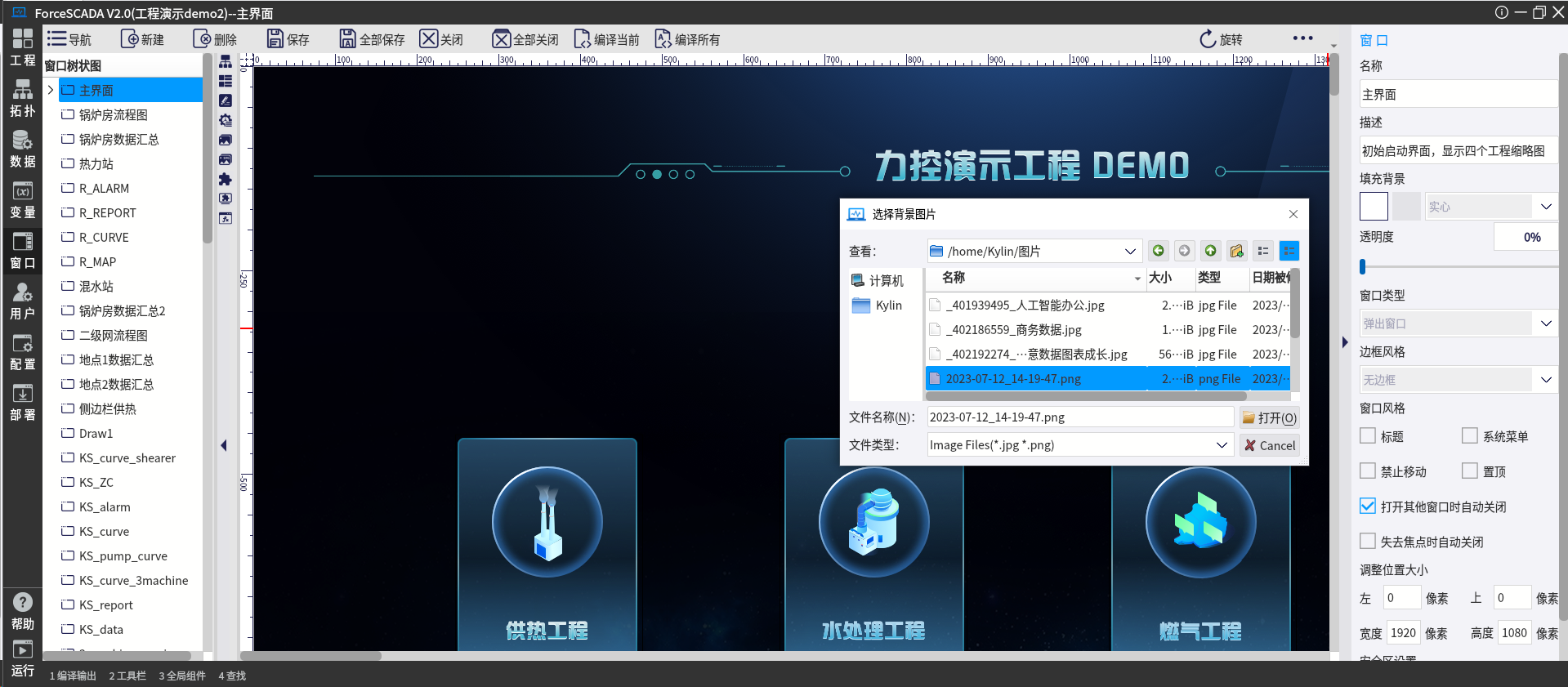Enable the 标题 title checkbox
1568x687 pixels.
pos(1368,436)
